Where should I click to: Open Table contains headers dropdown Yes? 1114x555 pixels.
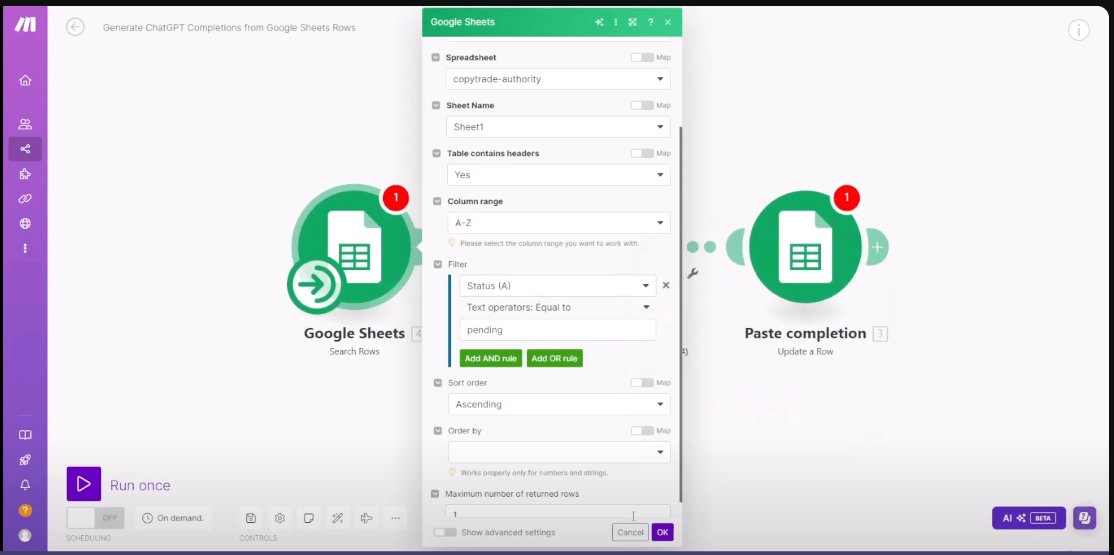(x=558, y=175)
